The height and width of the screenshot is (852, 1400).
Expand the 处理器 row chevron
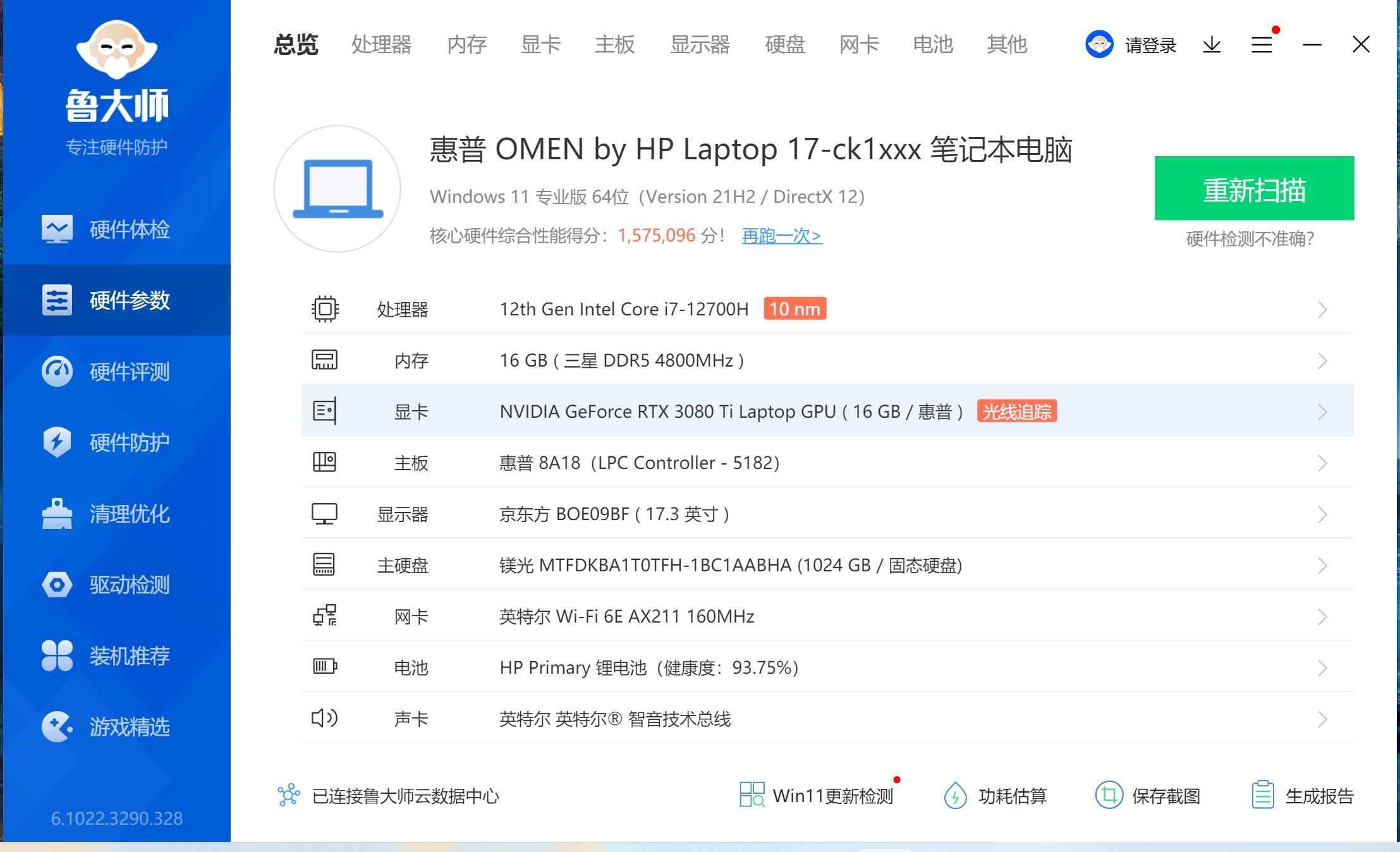point(1322,310)
